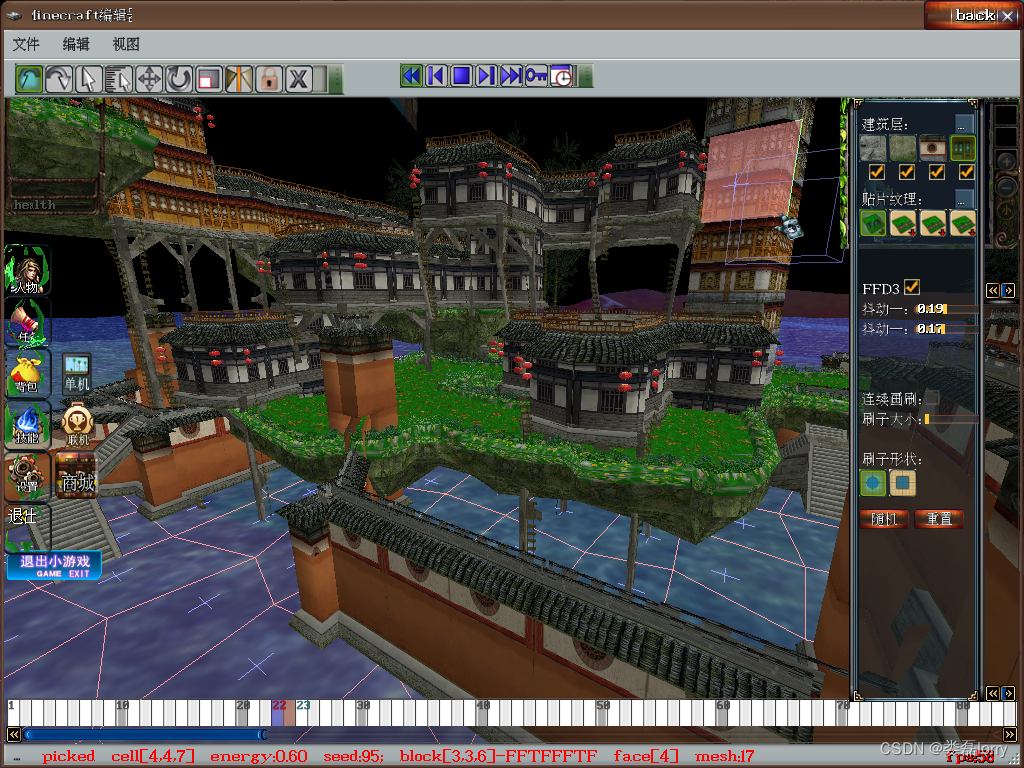
Task: Enable the 连续画刷 checkbox
Action: [932, 398]
